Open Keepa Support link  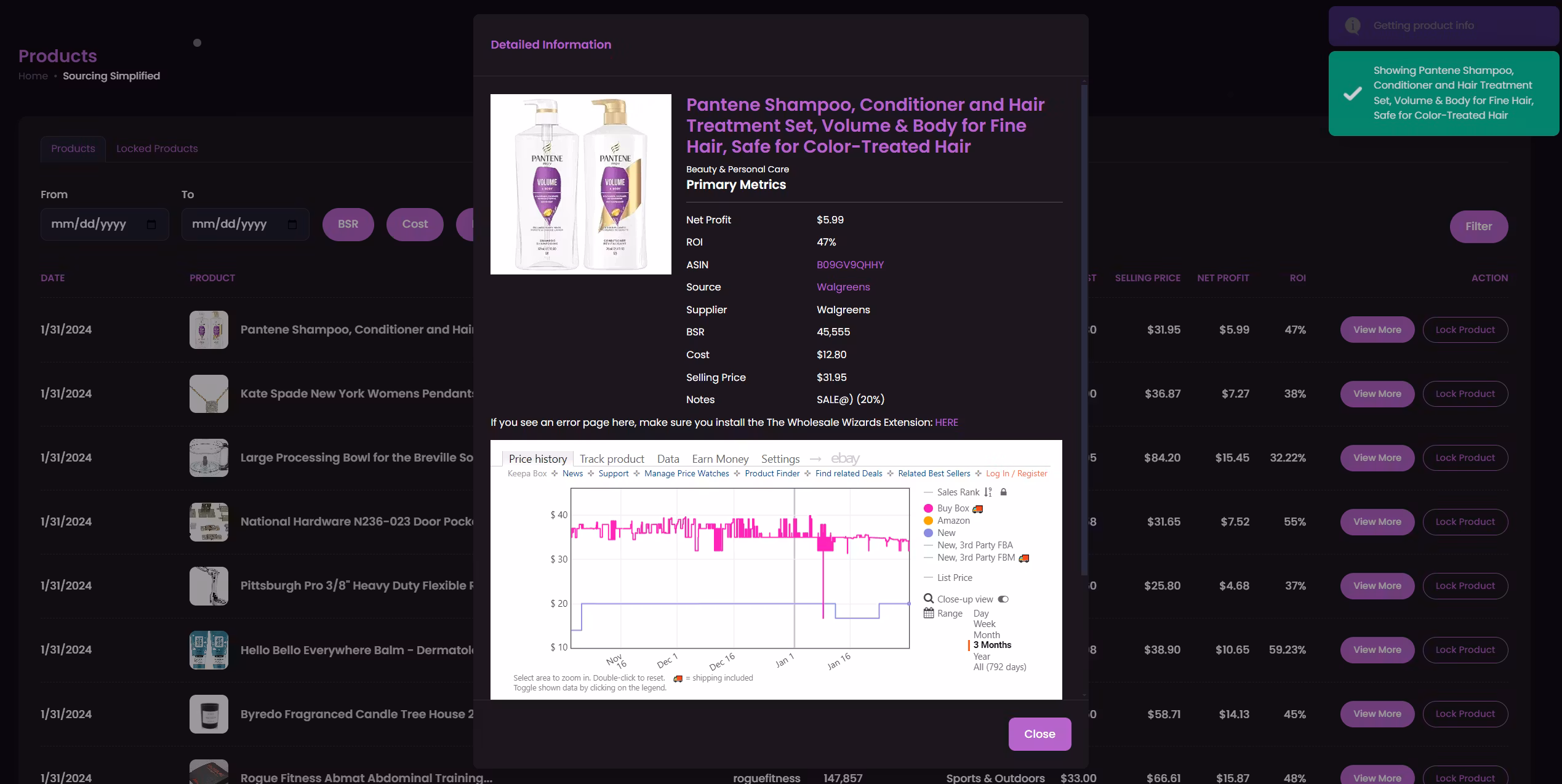tap(614, 473)
